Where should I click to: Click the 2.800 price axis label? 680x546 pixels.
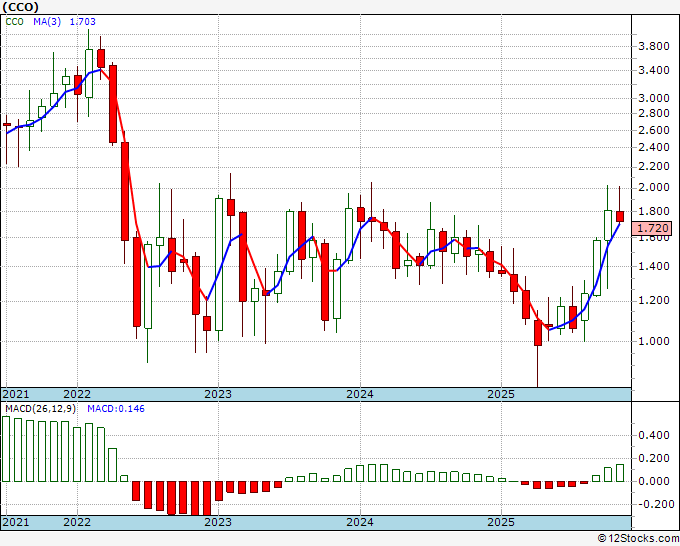coord(654,114)
